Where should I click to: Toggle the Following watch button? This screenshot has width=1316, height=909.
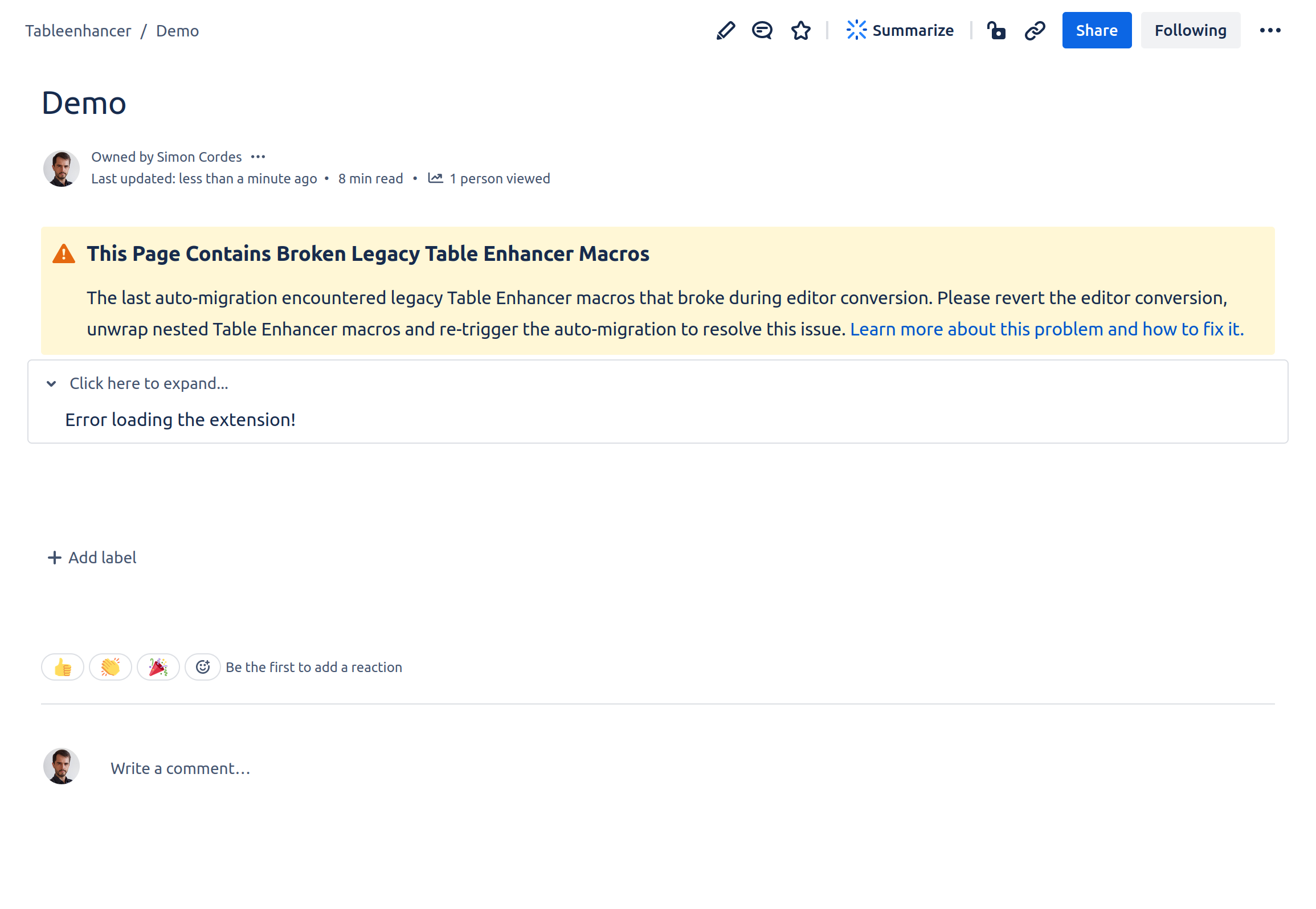[1190, 30]
